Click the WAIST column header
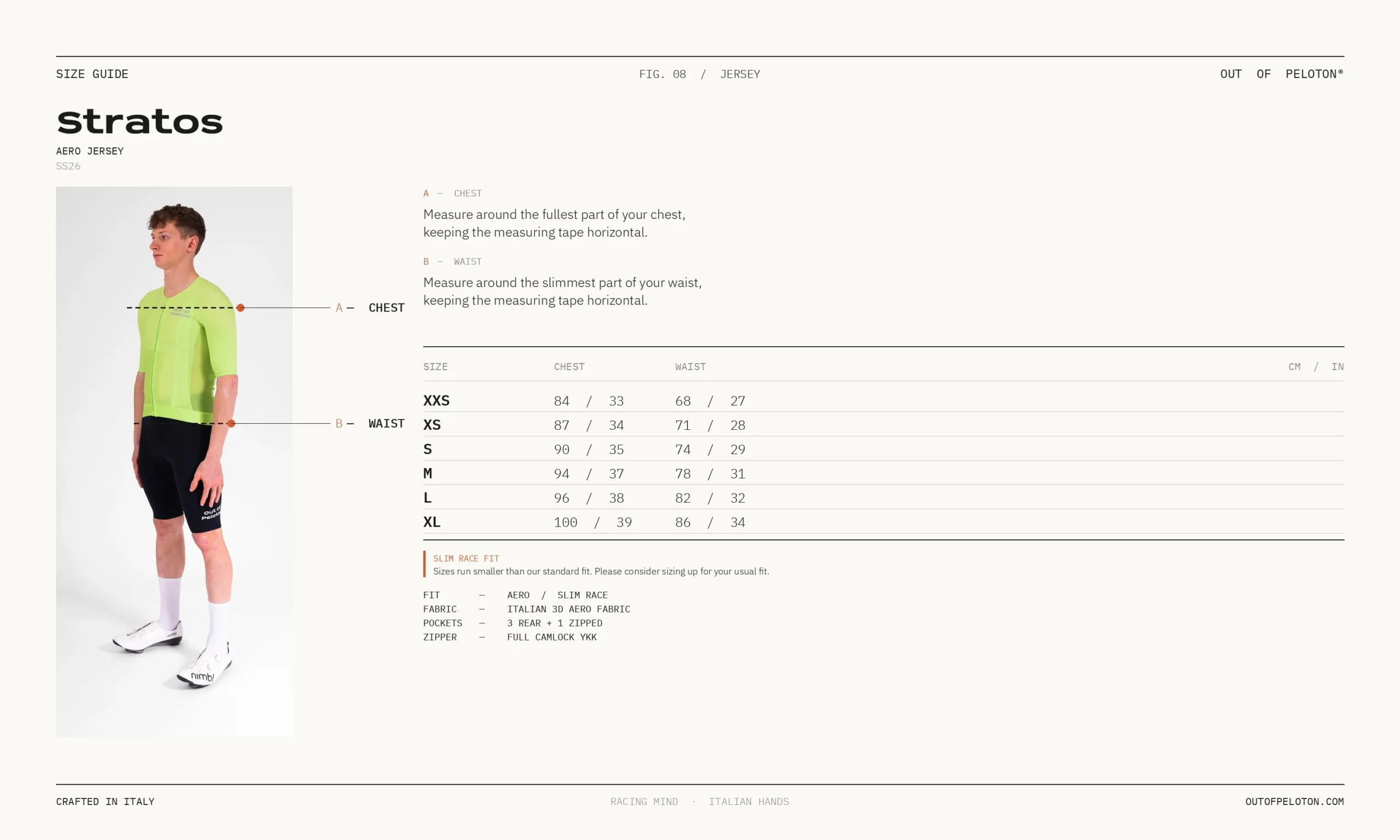1400x840 pixels. pos(690,367)
